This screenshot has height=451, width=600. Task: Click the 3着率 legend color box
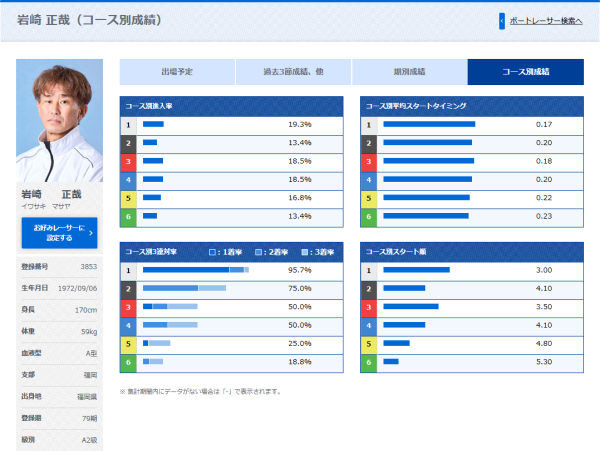(x=305, y=252)
